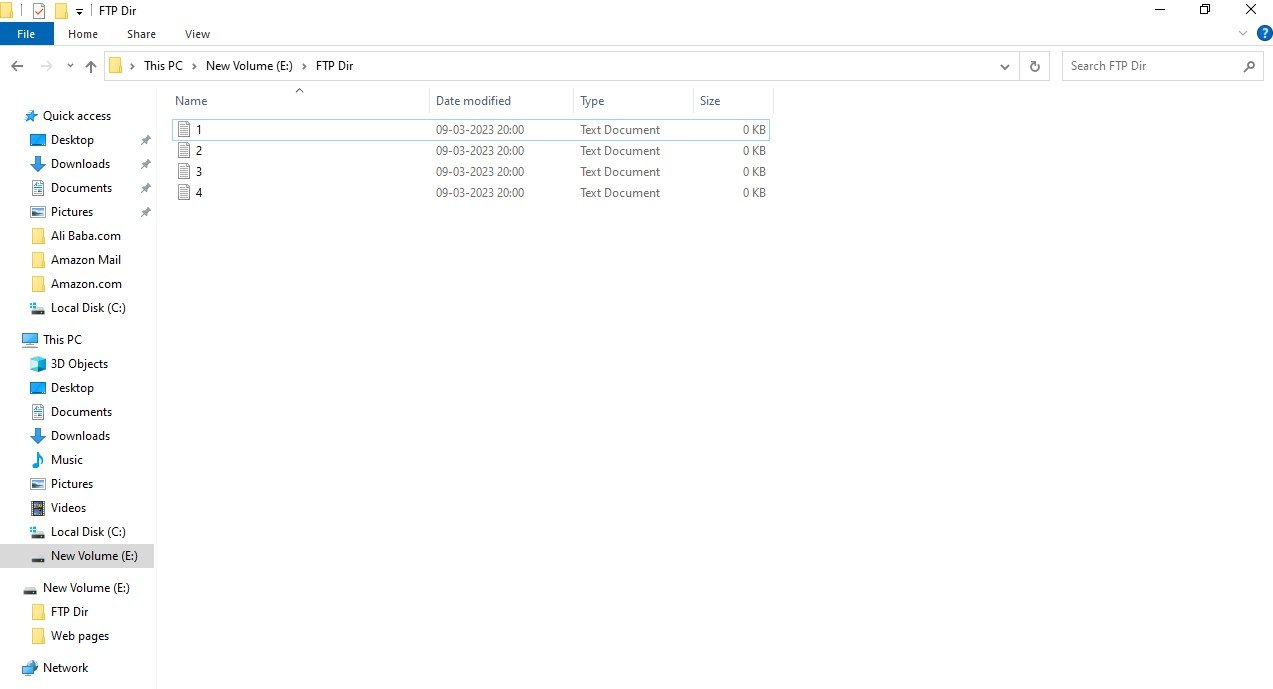Screen dimensions: 1273x689
Task: Click pin icon beside Pictures
Action: click(145, 212)
